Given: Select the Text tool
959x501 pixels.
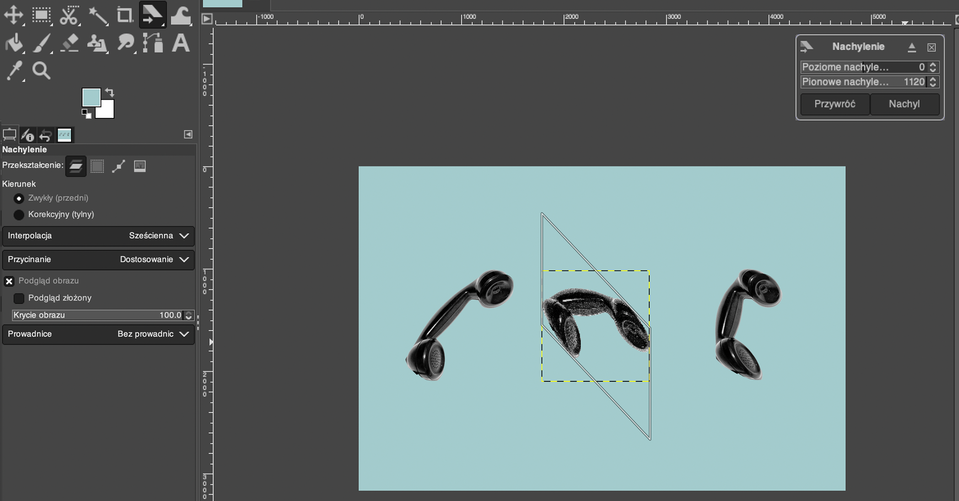Looking at the screenshot, I should pos(181,43).
